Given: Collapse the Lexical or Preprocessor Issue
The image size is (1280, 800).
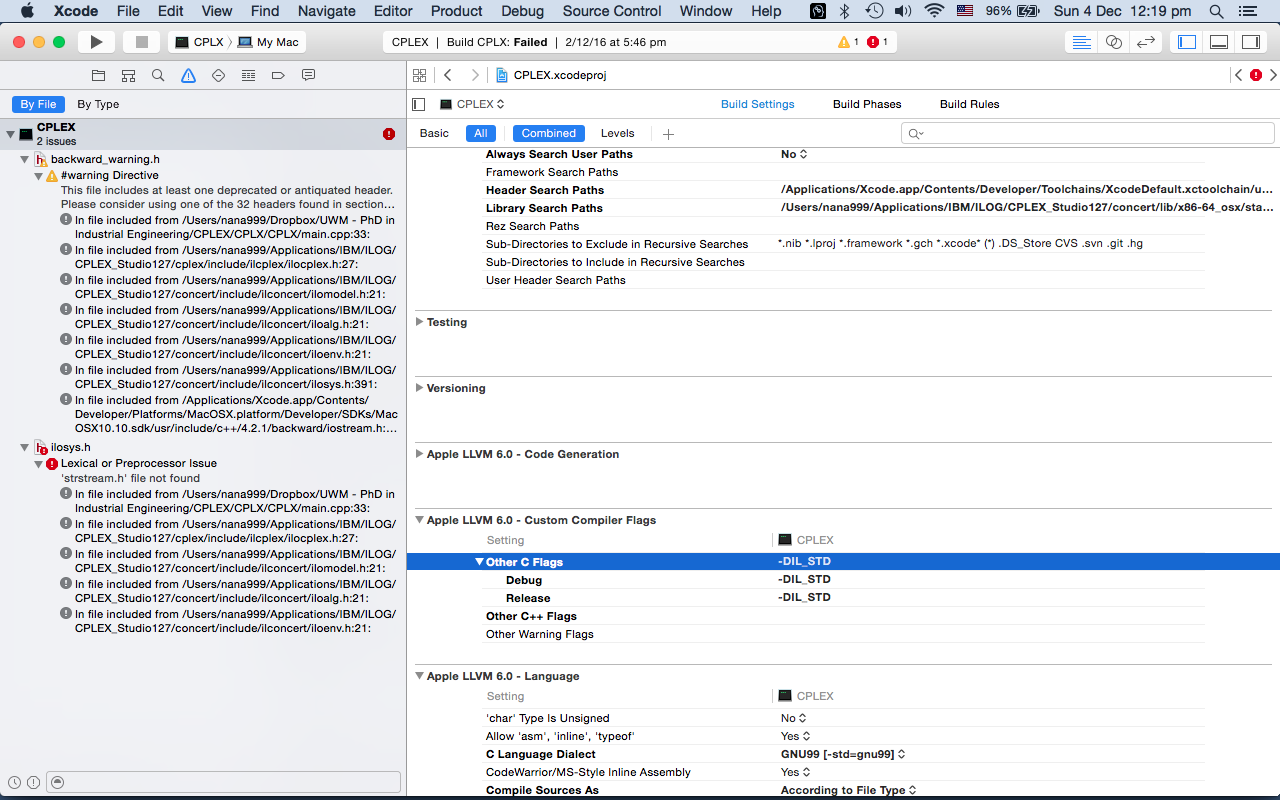Looking at the screenshot, I should click(x=39, y=464).
